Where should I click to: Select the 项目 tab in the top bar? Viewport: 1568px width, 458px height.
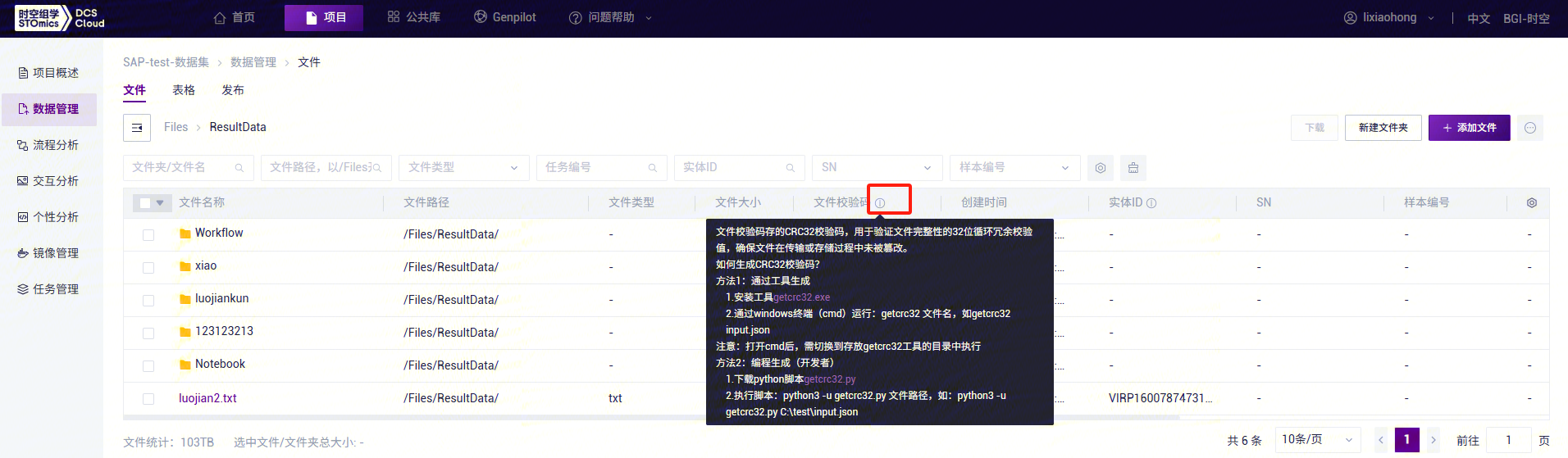tap(324, 17)
